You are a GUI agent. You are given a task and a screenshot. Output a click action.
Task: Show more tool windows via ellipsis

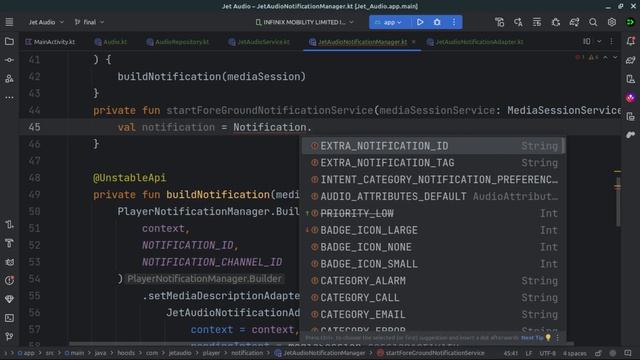(9, 98)
